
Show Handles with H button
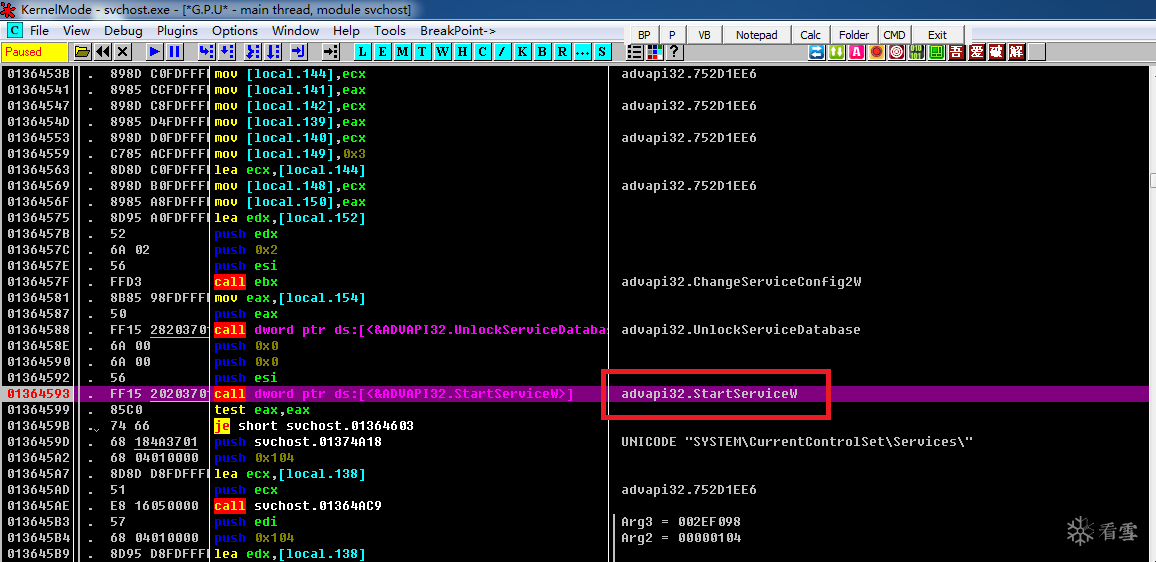[x=462, y=52]
